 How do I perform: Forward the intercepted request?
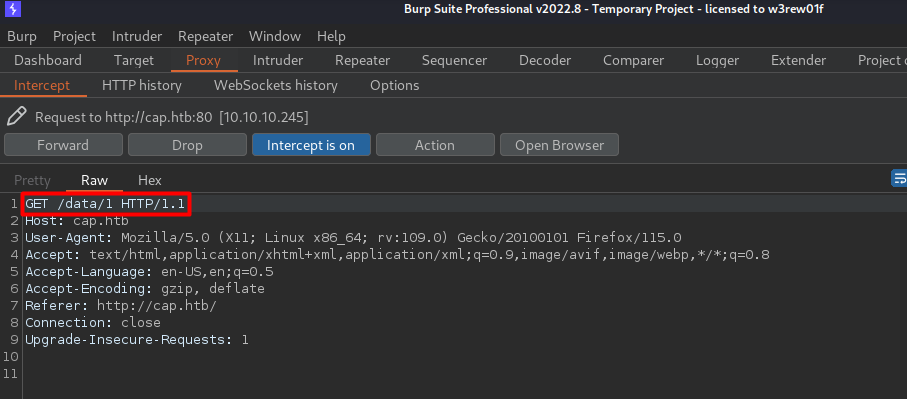click(x=63, y=145)
